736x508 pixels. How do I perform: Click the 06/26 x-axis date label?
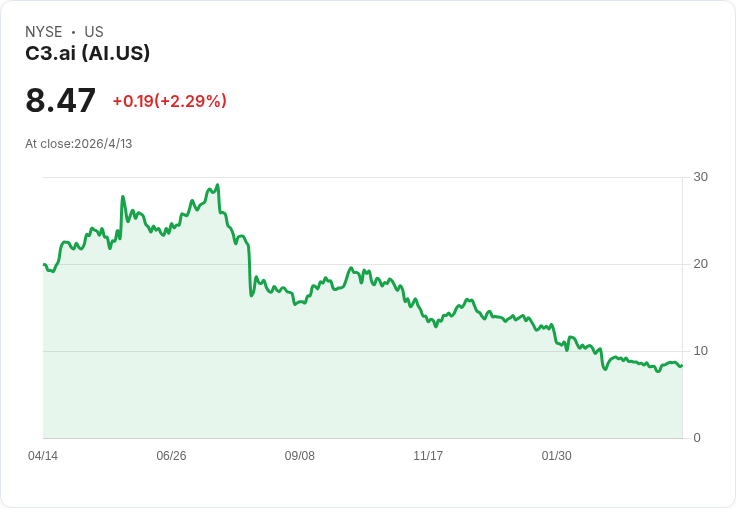pos(171,456)
